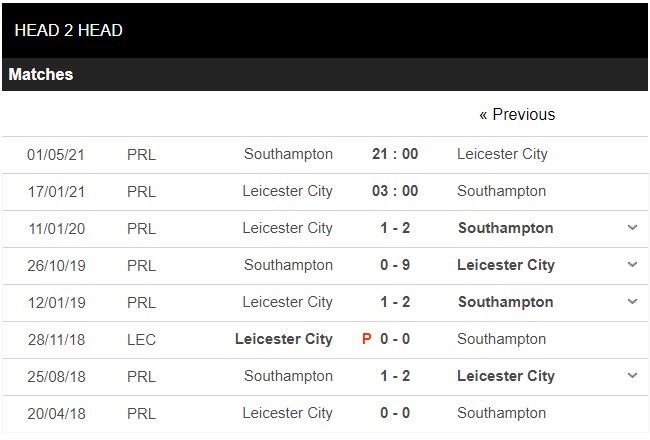Open bold Leicester City in the 26/10/19 row
The height and width of the screenshot is (440, 650).
tap(506, 265)
